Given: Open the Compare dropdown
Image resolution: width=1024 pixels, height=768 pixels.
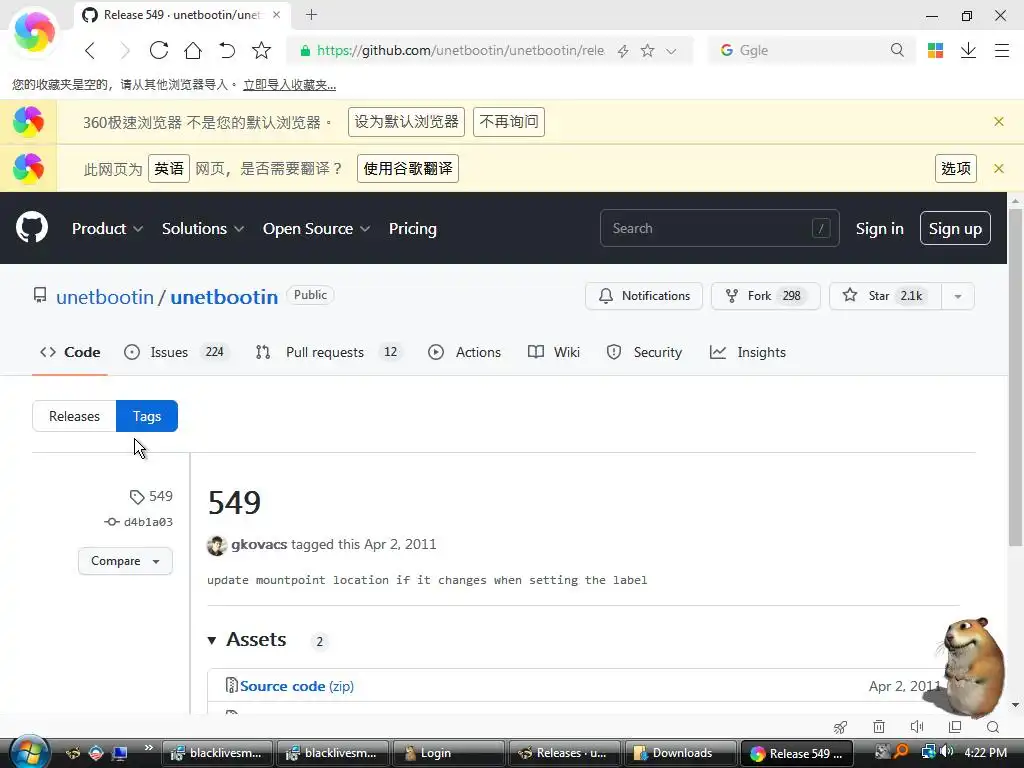Looking at the screenshot, I should 125,561.
